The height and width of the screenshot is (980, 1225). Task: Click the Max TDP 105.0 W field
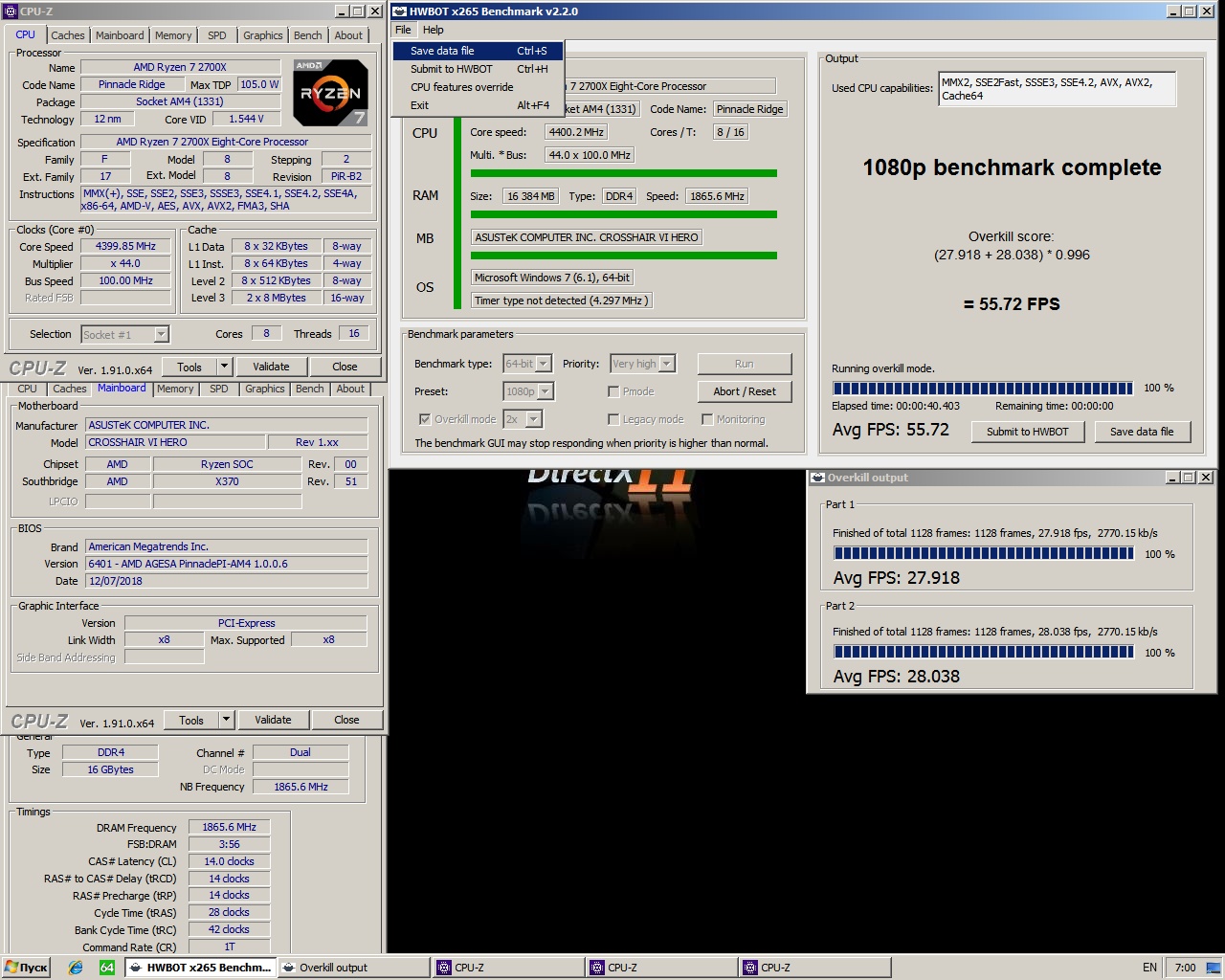coord(259,84)
